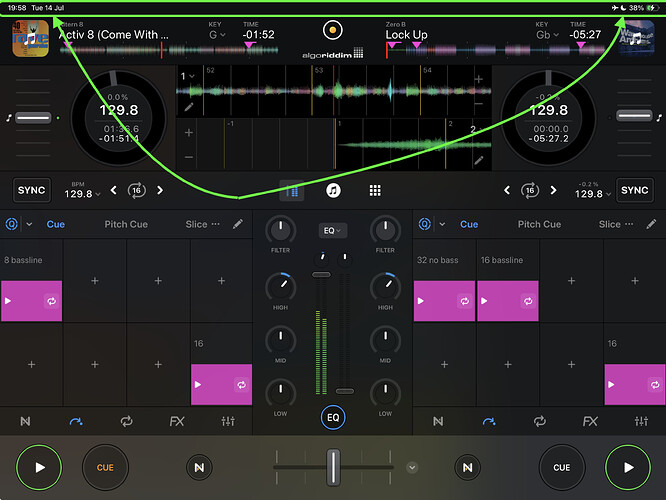
Task: Open right deck KEY Gb dropdown
Action: (x=547, y=35)
